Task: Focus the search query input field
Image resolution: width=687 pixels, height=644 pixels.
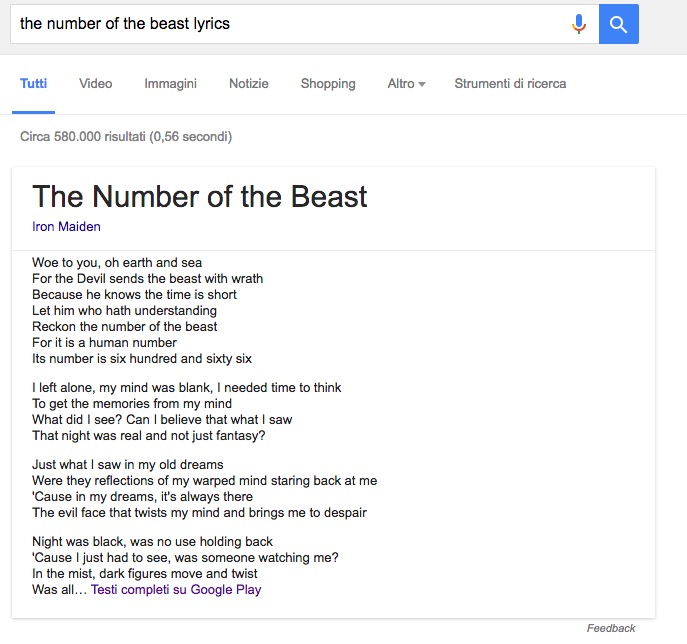Action: (x=290, y=24)
